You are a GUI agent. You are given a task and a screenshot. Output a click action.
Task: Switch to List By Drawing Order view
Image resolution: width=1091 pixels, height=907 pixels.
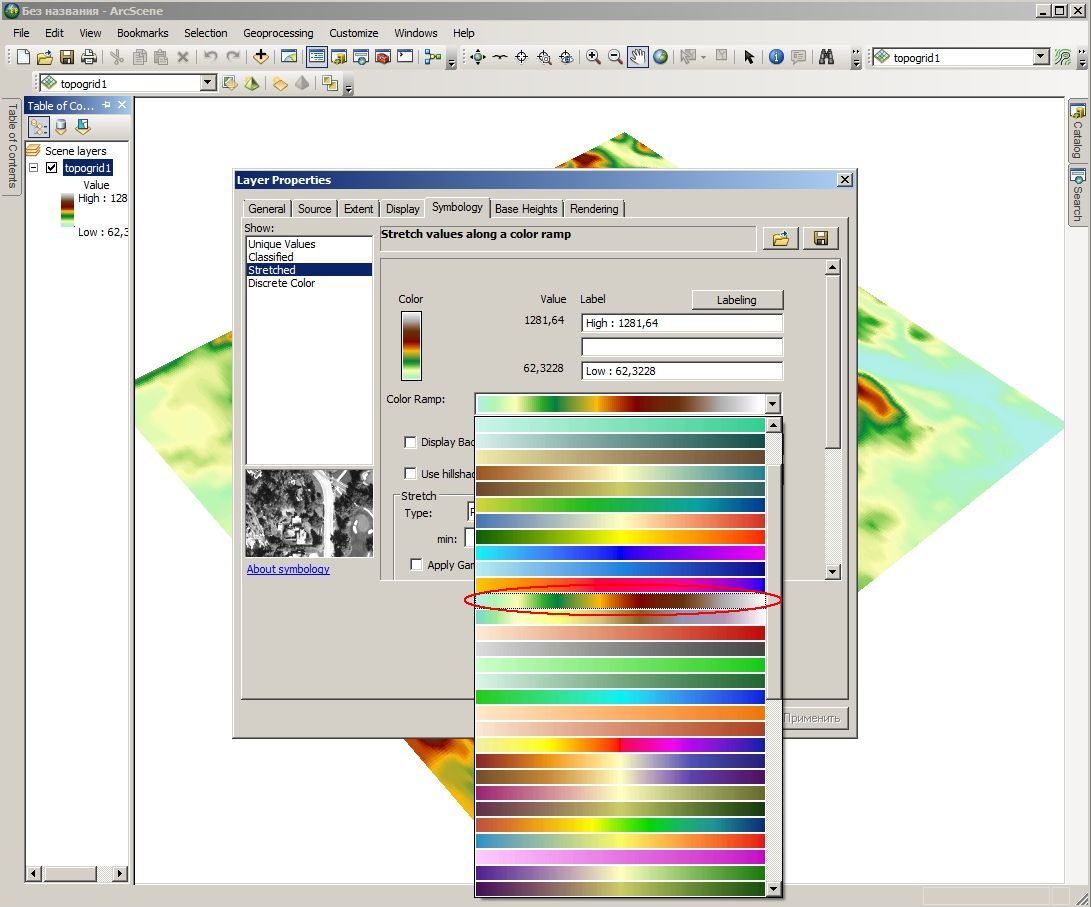click(x=38, y=127)
